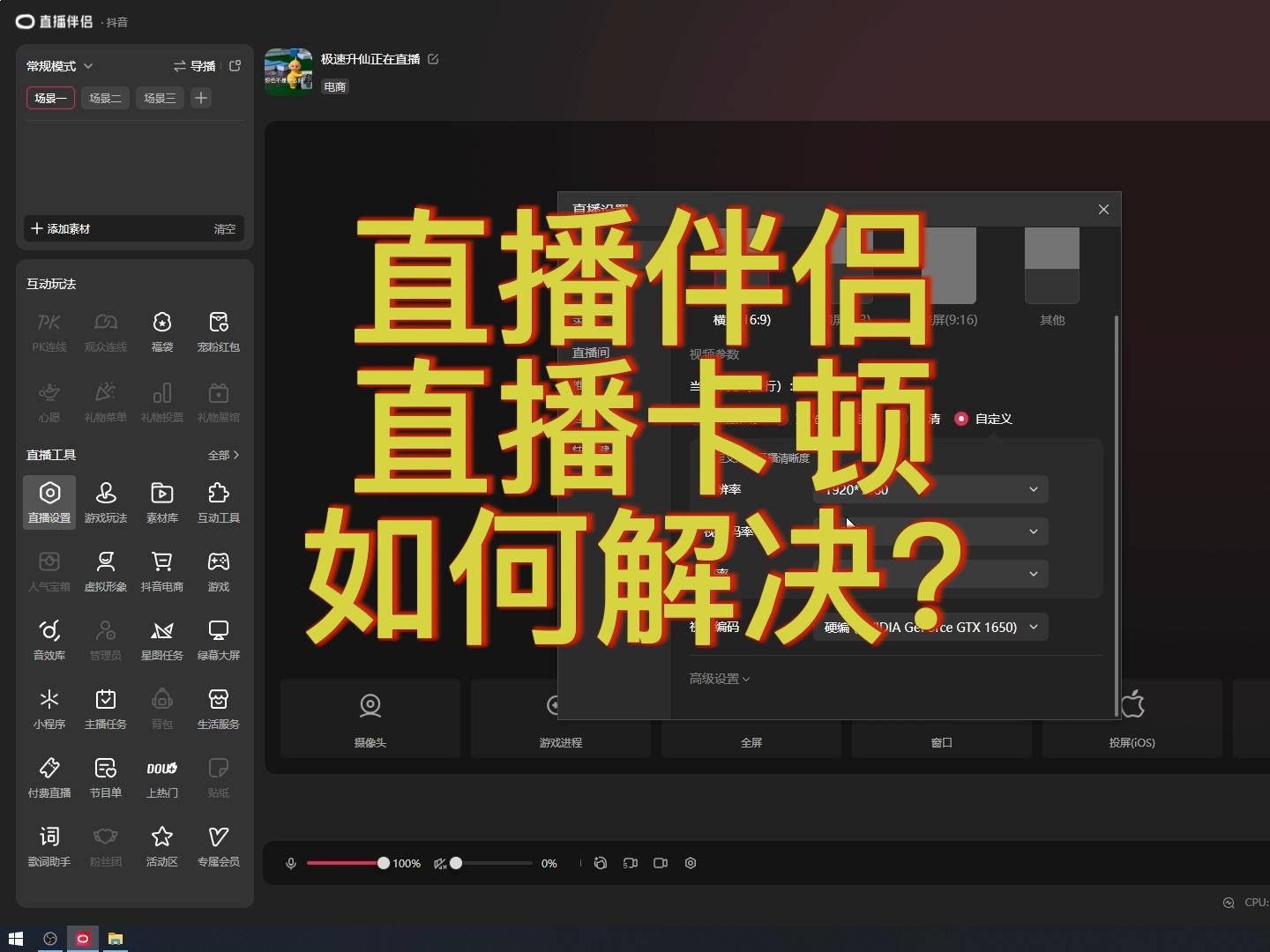
Task: Open the 1920 resolution dropdown
Action: click(x=930, y=489)
